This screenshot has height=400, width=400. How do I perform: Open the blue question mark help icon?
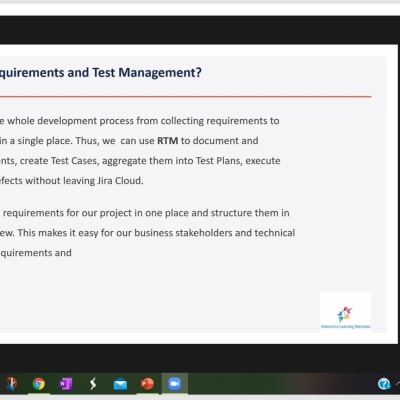pos(384,384)
